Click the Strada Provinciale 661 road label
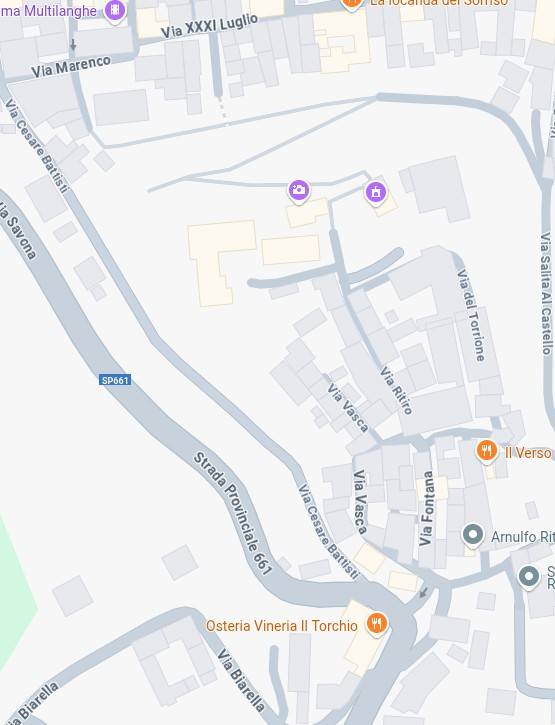Viewport: 555px width, 725px height. click(232, 514)
